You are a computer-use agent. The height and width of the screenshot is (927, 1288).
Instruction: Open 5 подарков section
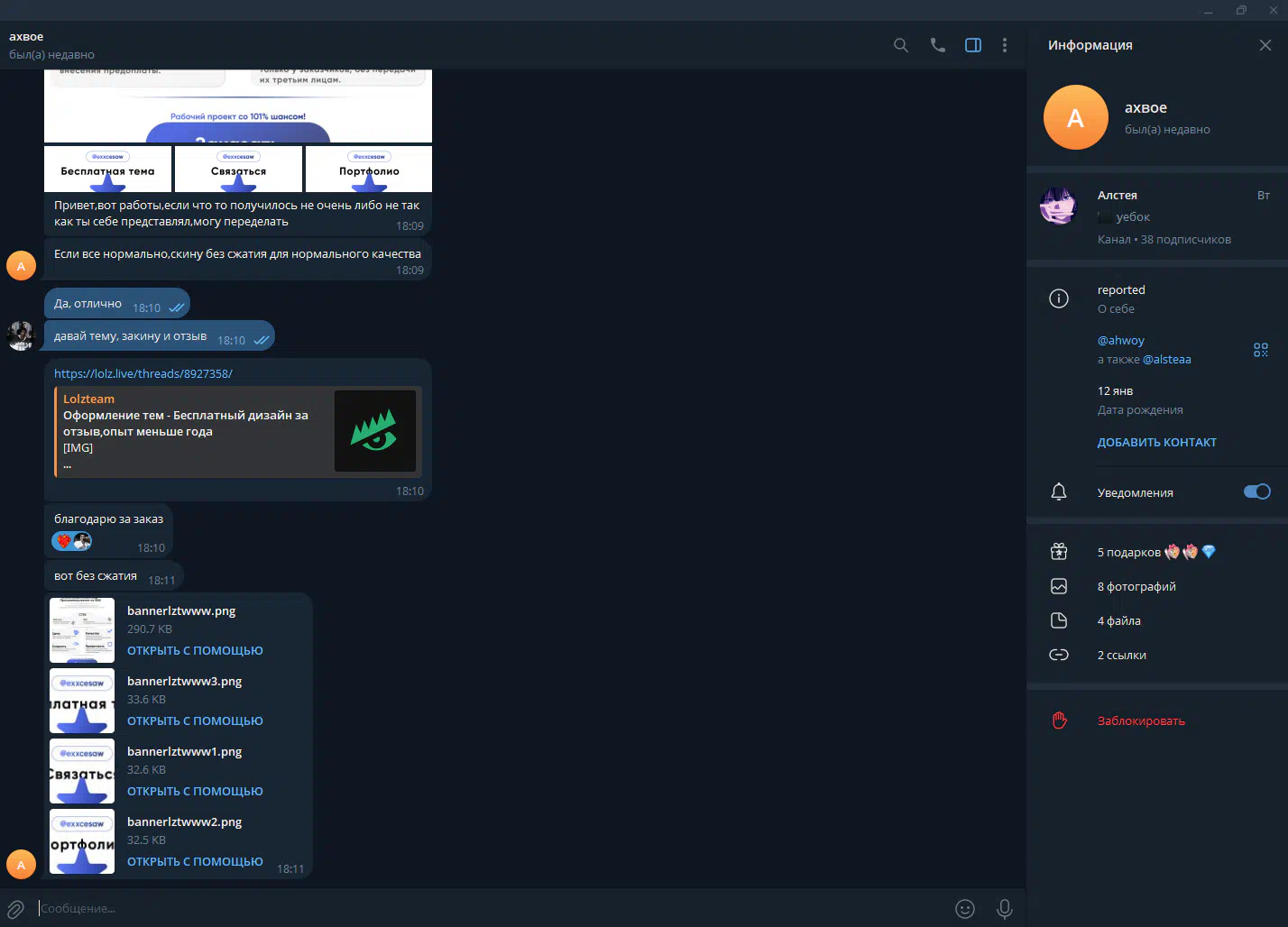1157,552
